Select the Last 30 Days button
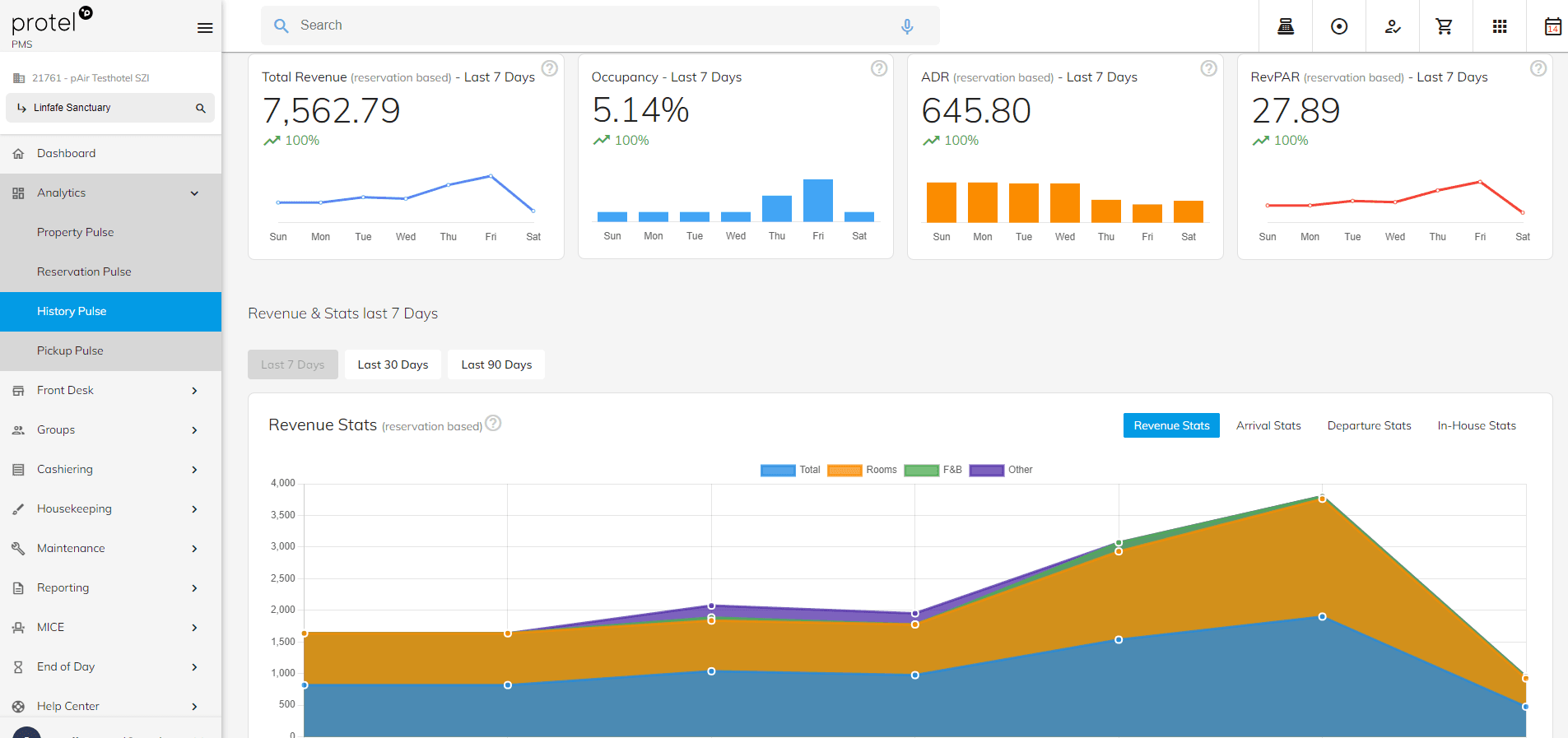This screenshot has width=1568, height=738. (x=393, y=364)
